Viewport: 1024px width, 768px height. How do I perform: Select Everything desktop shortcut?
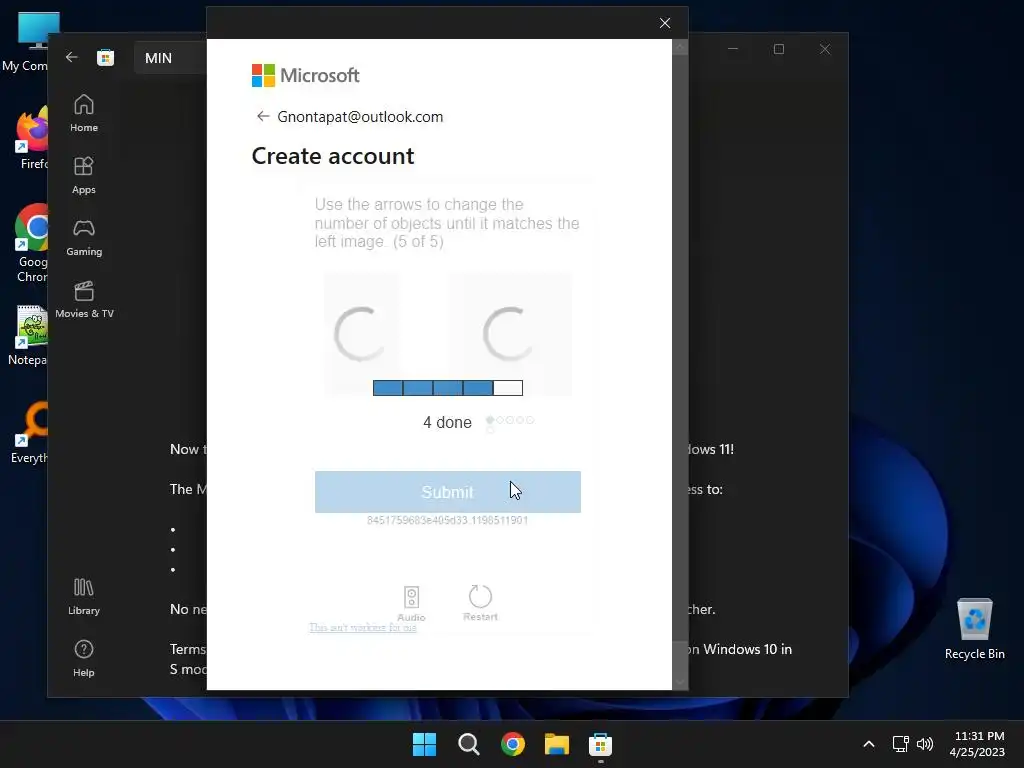(29, 432)
